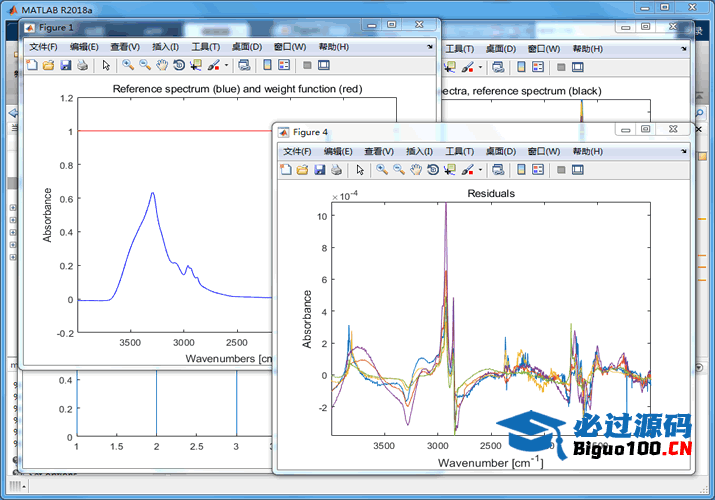Insert Legend icon in Figure 1 toolbar
Screen dimensions: 715x500
coord(284,65)
